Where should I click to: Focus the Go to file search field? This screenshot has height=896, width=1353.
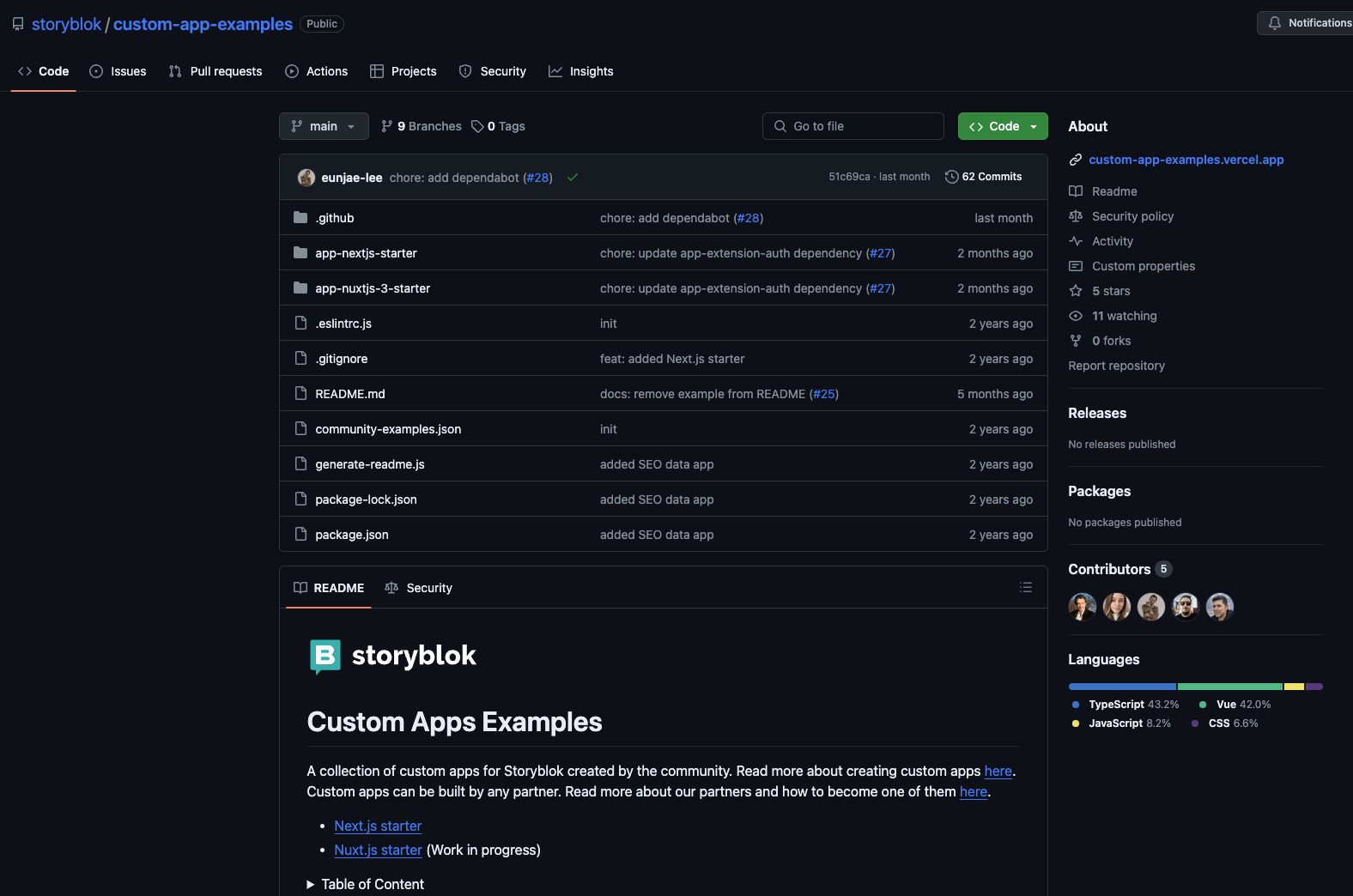(x=853, y=126)
